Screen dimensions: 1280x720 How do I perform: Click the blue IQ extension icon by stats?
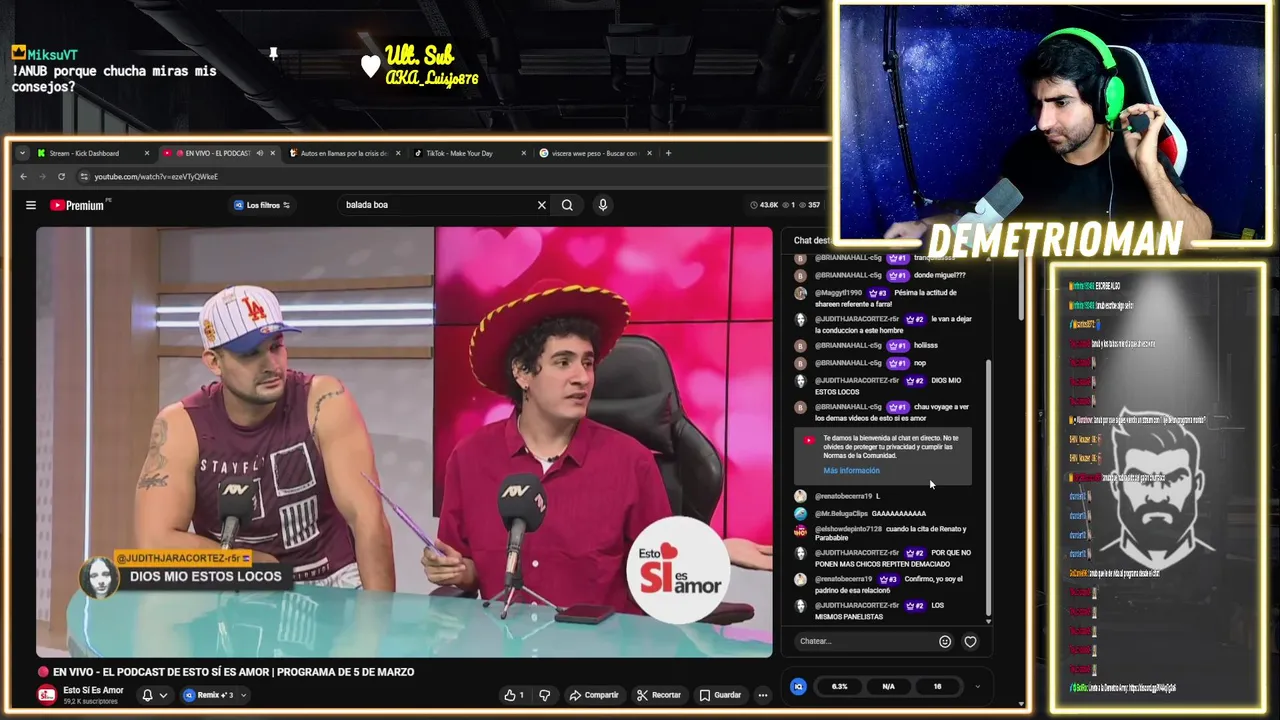(x=798, y=687)
